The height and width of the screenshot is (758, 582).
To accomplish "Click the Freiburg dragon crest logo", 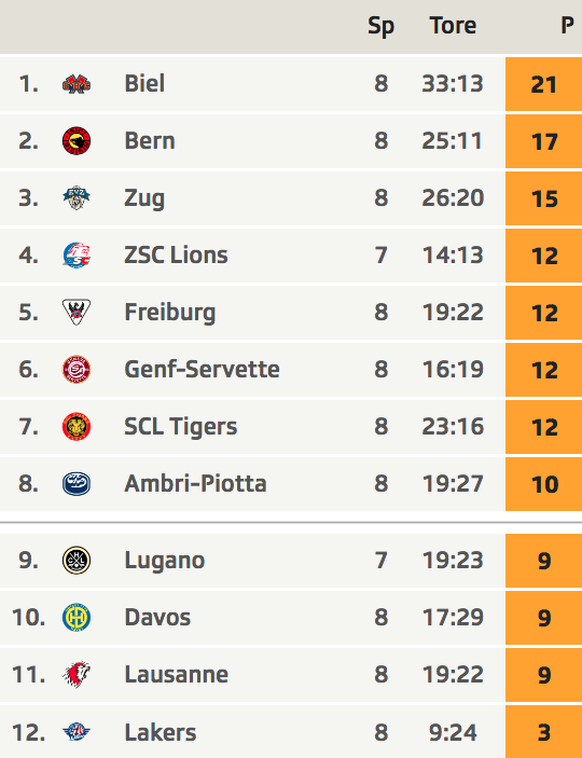I will [x=76, y=312].
